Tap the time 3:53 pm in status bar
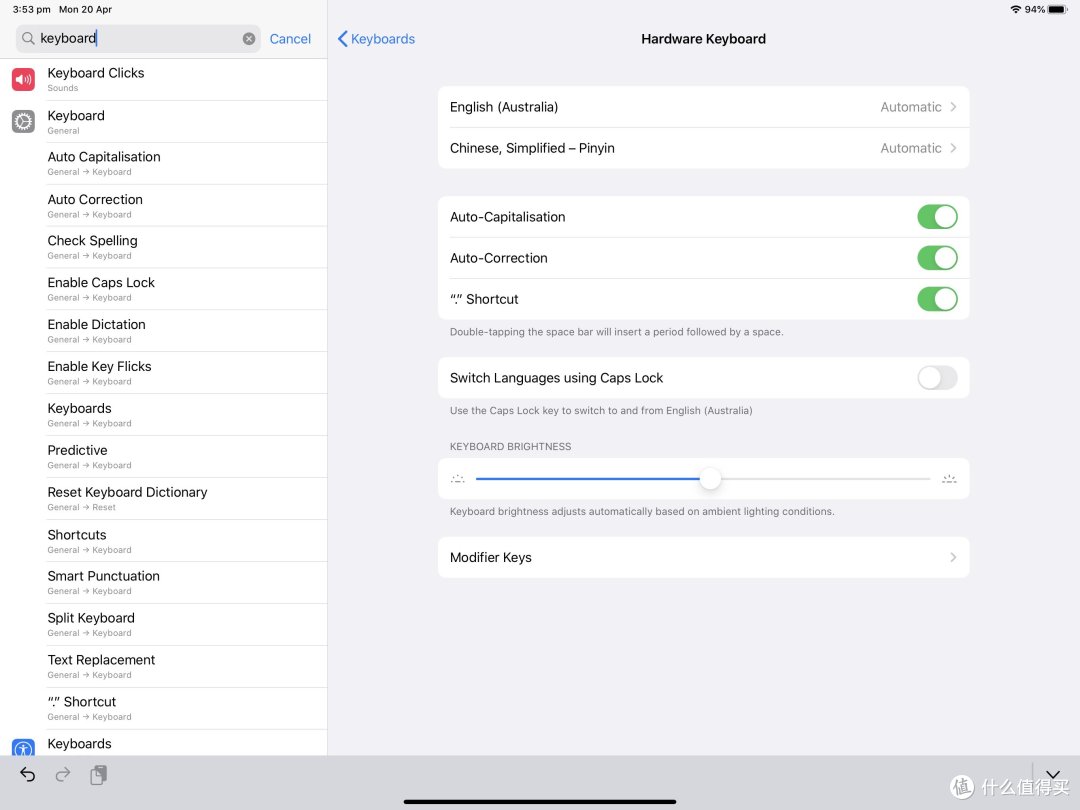Viewport: 1080px width, 810px height. click(x=32, y=10)
